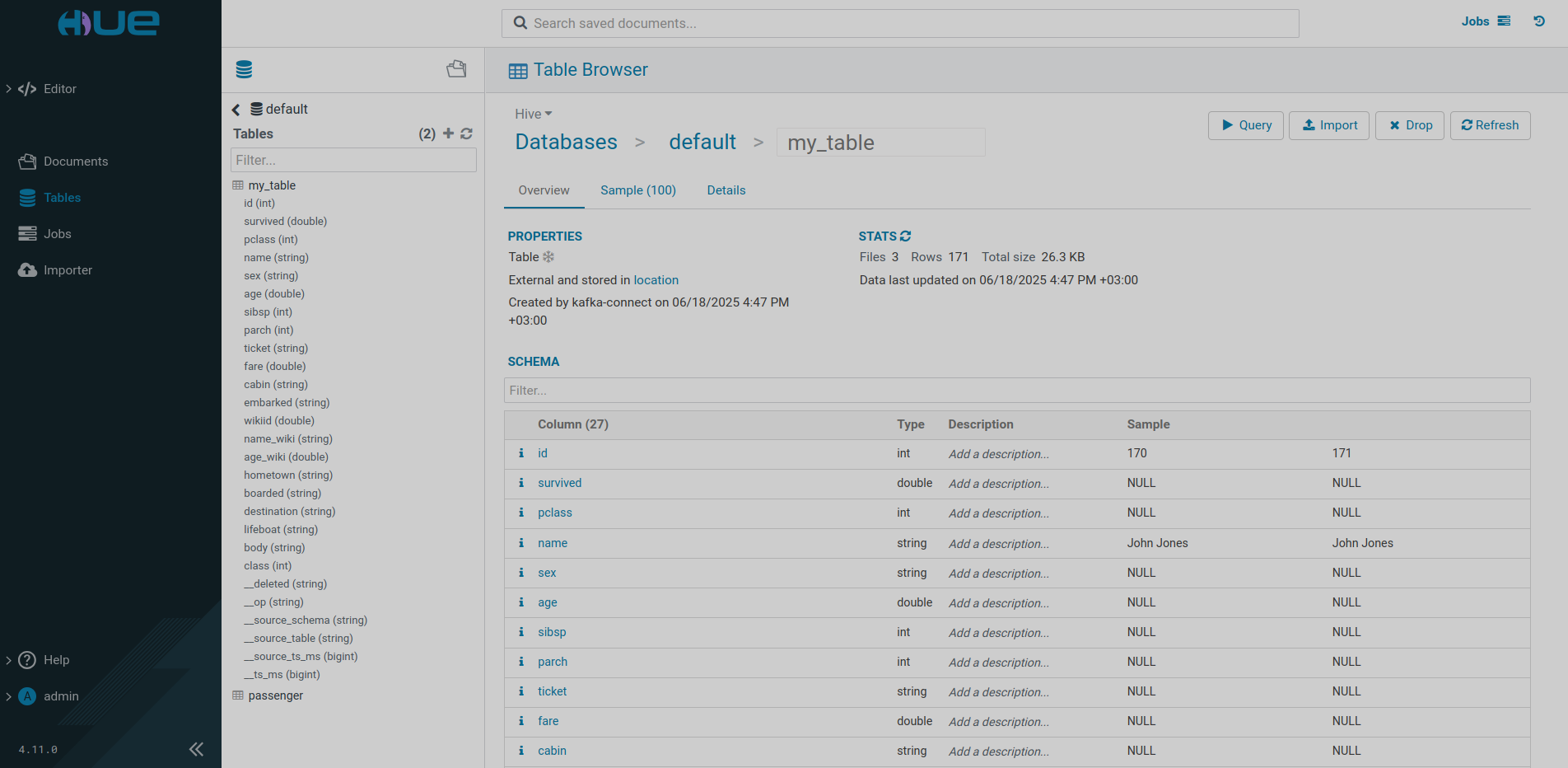Collapse the left sidebar with double chevron

click(x=196, y=749)
